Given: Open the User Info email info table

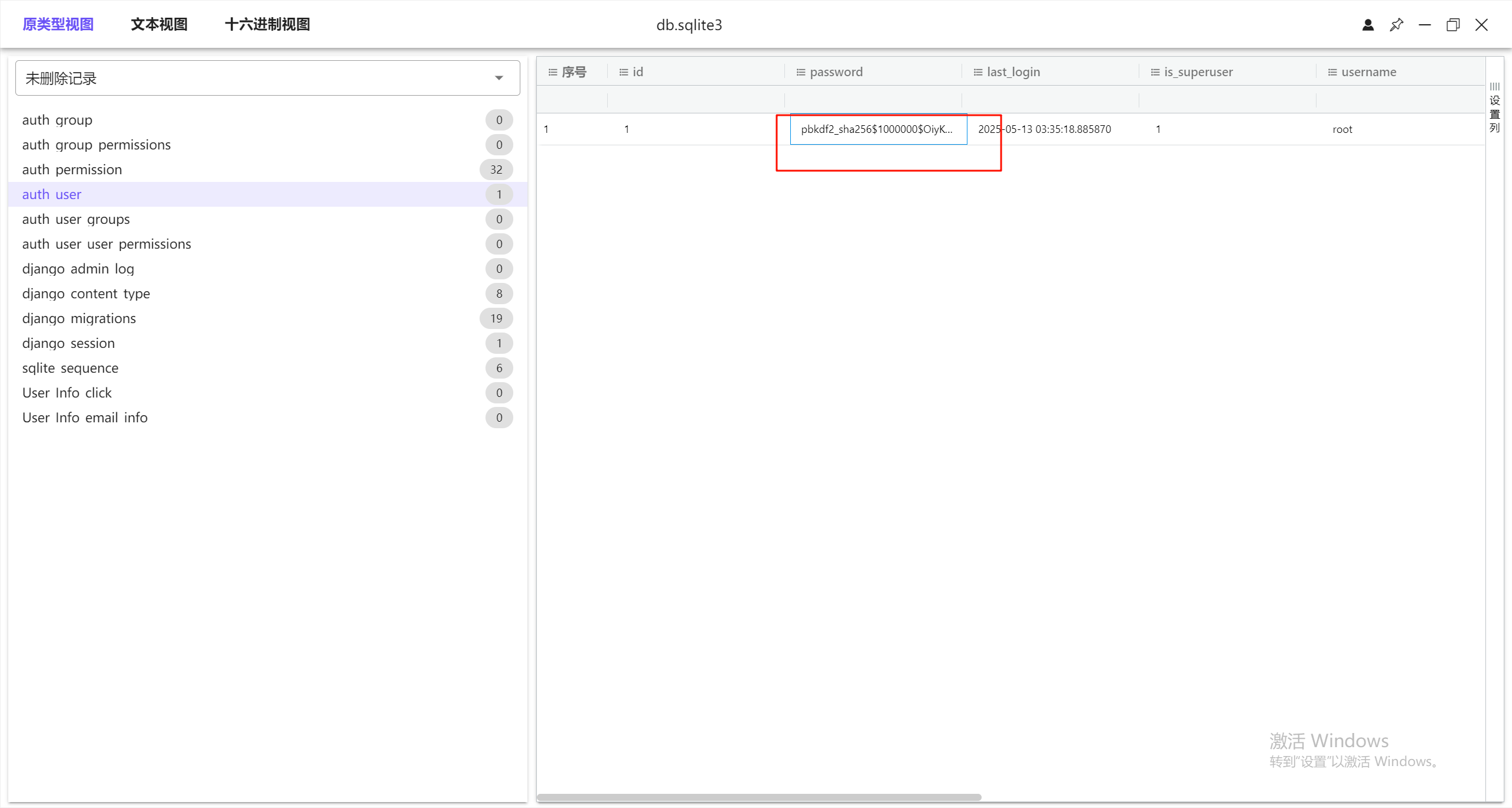Looking at the screenshot, I should (85, 418).
